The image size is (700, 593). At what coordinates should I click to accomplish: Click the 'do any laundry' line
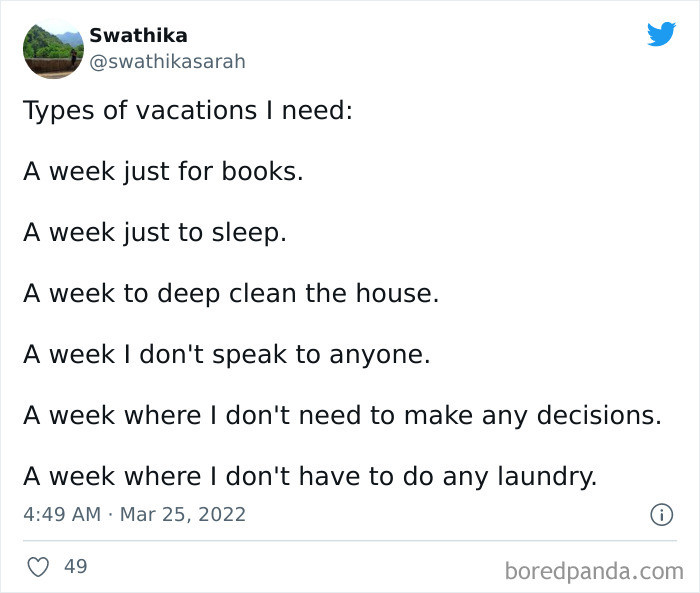[x=310, y=476]
